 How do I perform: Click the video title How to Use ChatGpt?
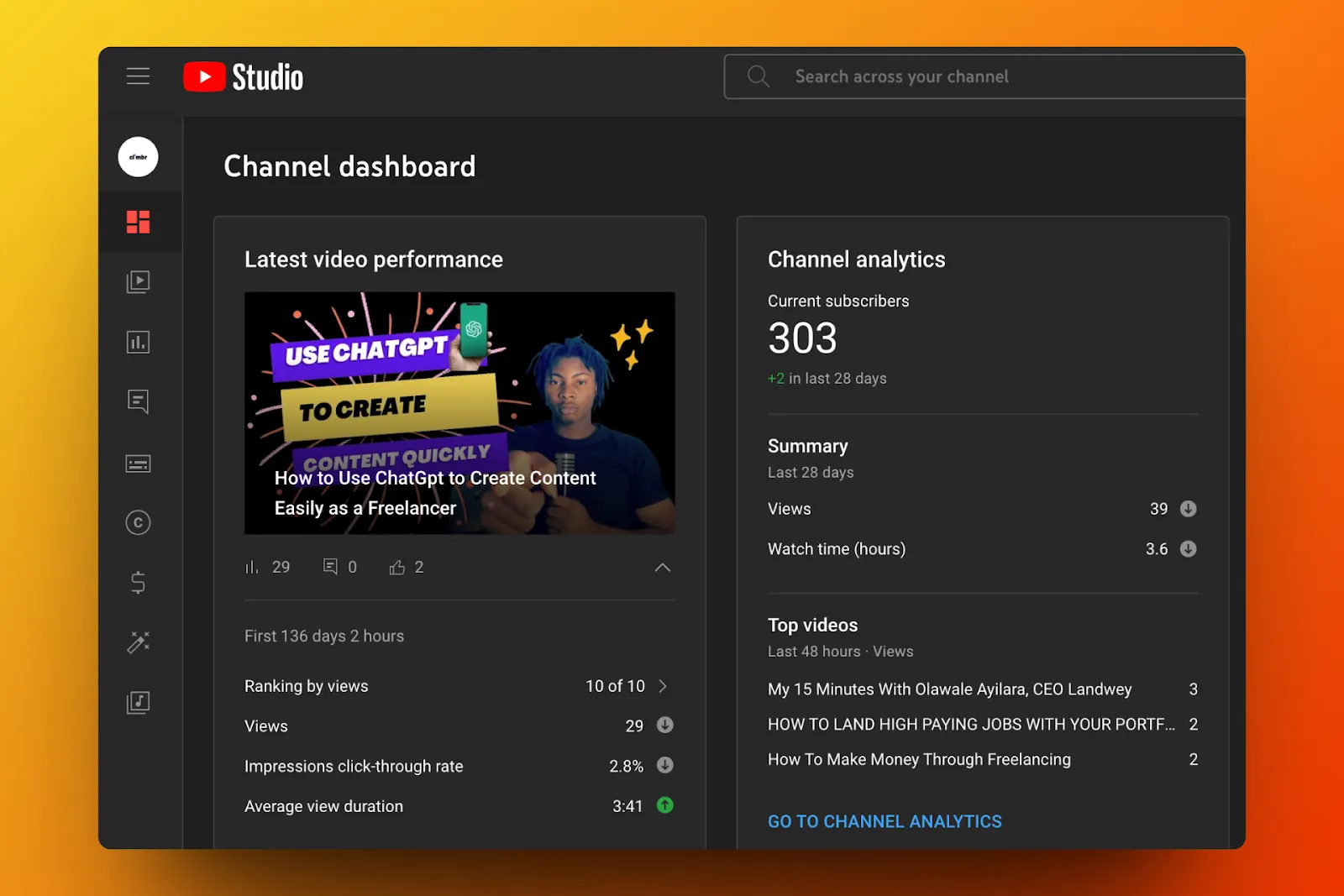[435, 493]
